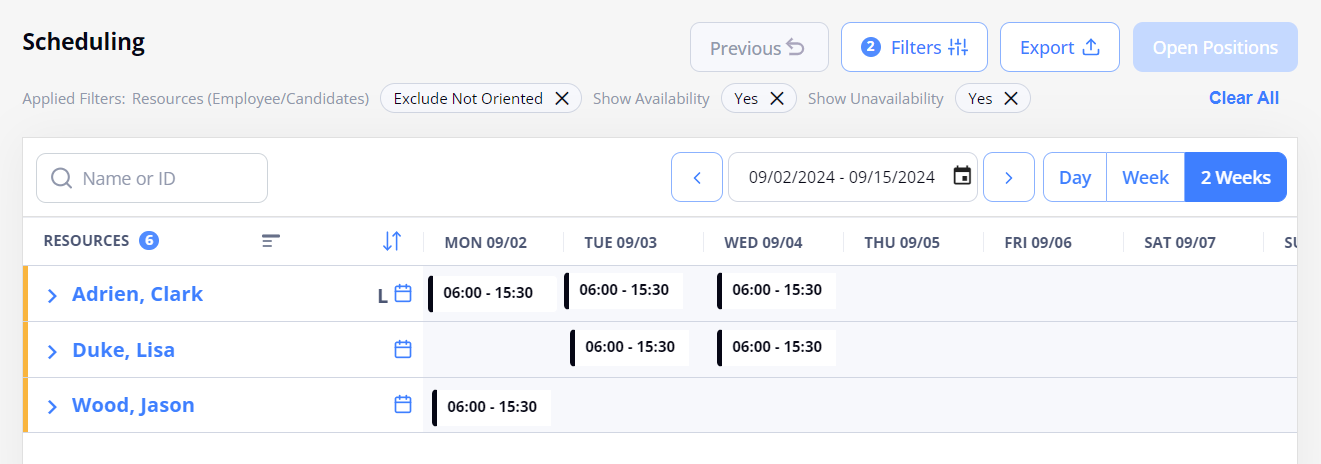Go to previous date range arrow
Image resolution: width=1321 pixels, height=464 pixels.
tap(697, 177)
